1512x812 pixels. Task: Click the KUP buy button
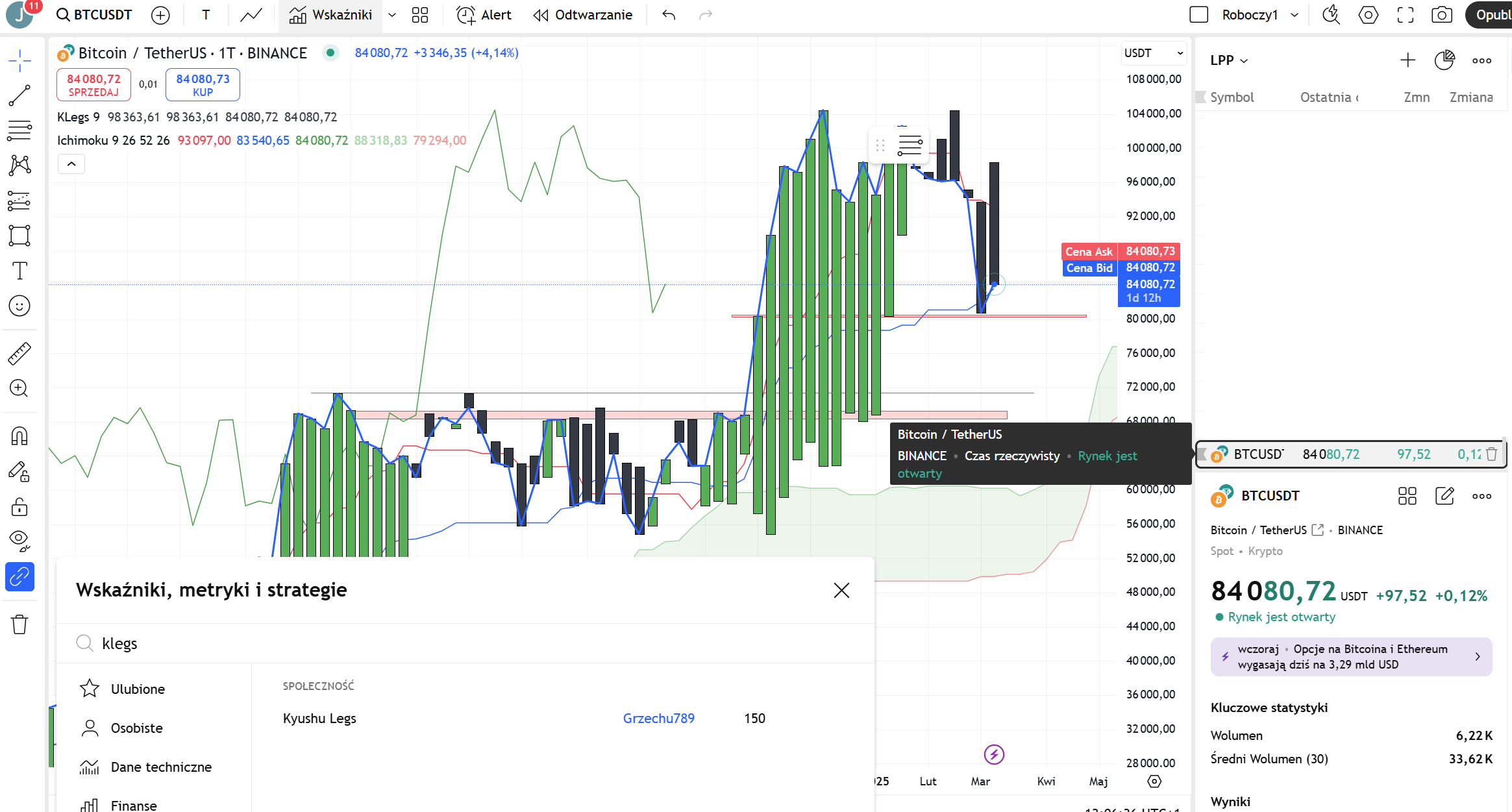tap(203, 85)
